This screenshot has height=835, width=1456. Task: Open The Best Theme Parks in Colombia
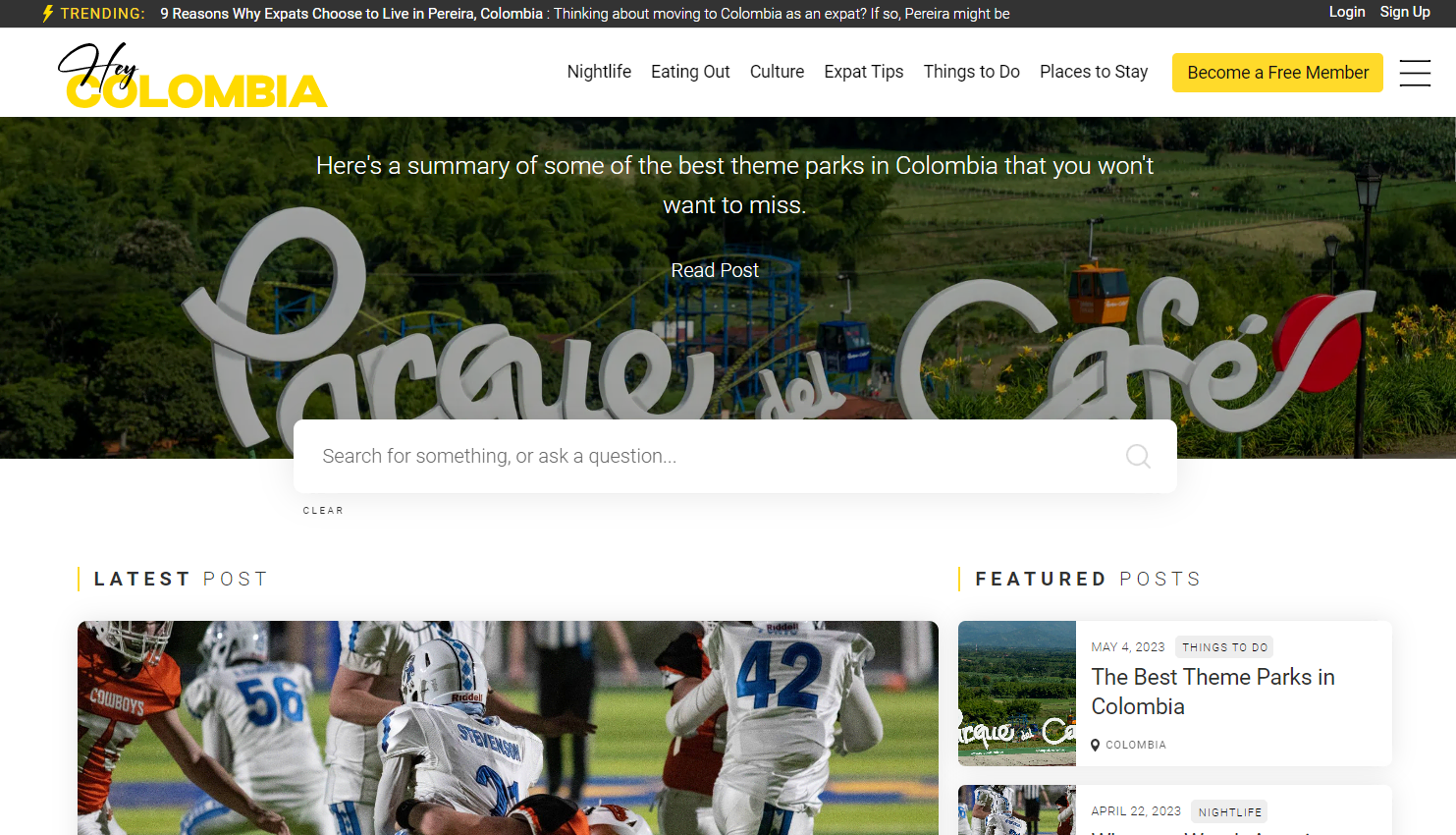point(1213,692)
